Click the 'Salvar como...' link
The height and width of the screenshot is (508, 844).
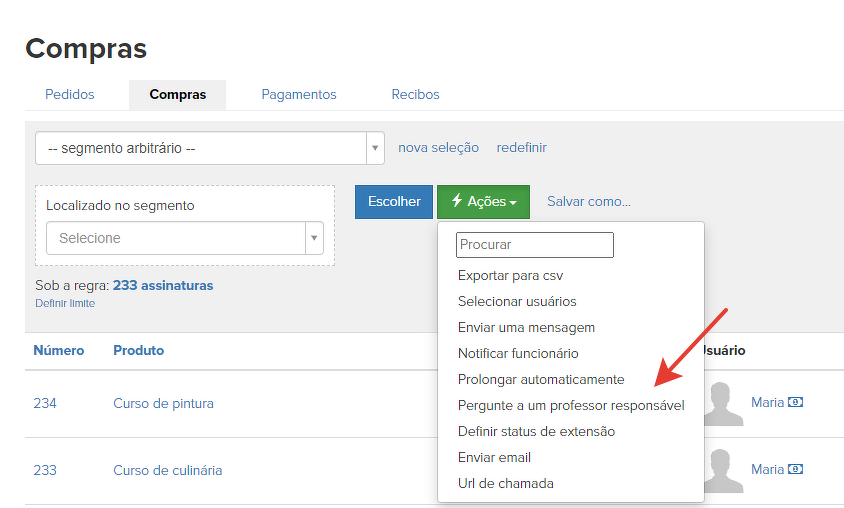pos(588,201)
